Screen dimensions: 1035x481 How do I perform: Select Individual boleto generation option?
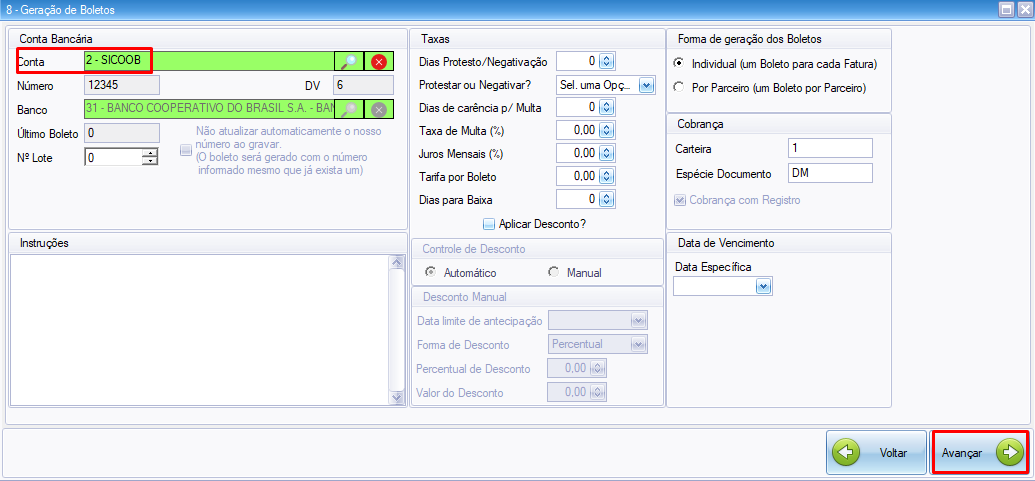click(680, 63)
